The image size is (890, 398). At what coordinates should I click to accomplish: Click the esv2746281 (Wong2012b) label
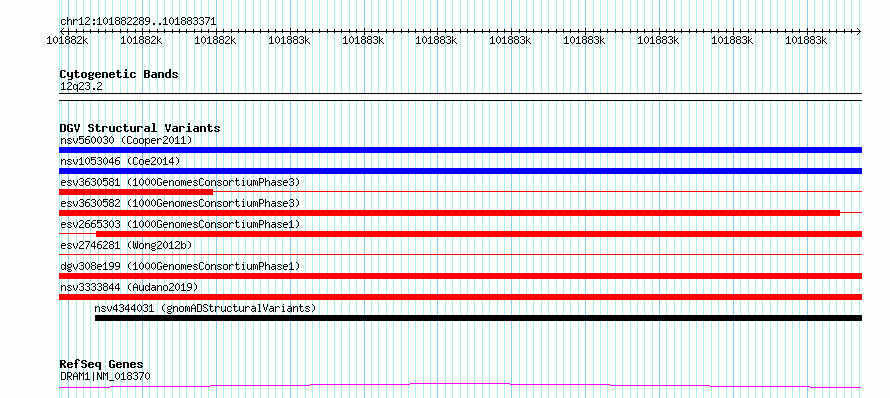(x=126, y=245)
